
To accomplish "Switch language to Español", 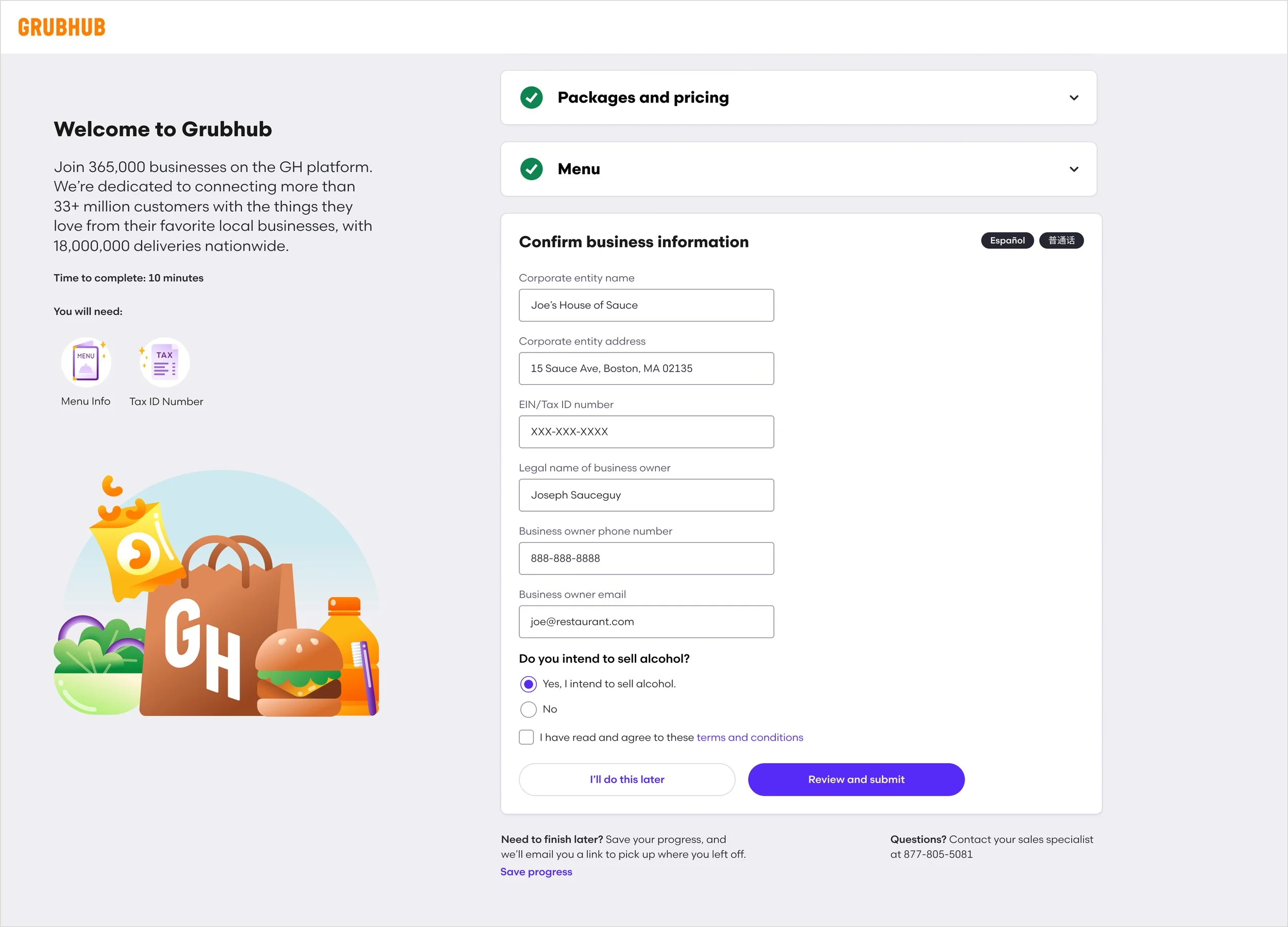I will point(1007,241).
